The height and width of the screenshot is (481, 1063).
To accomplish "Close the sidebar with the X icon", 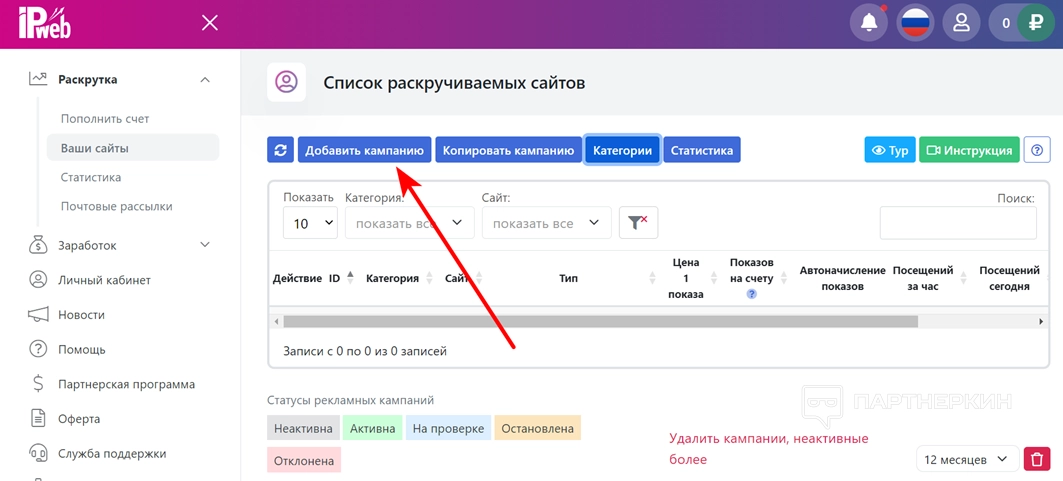I will 209,23.
